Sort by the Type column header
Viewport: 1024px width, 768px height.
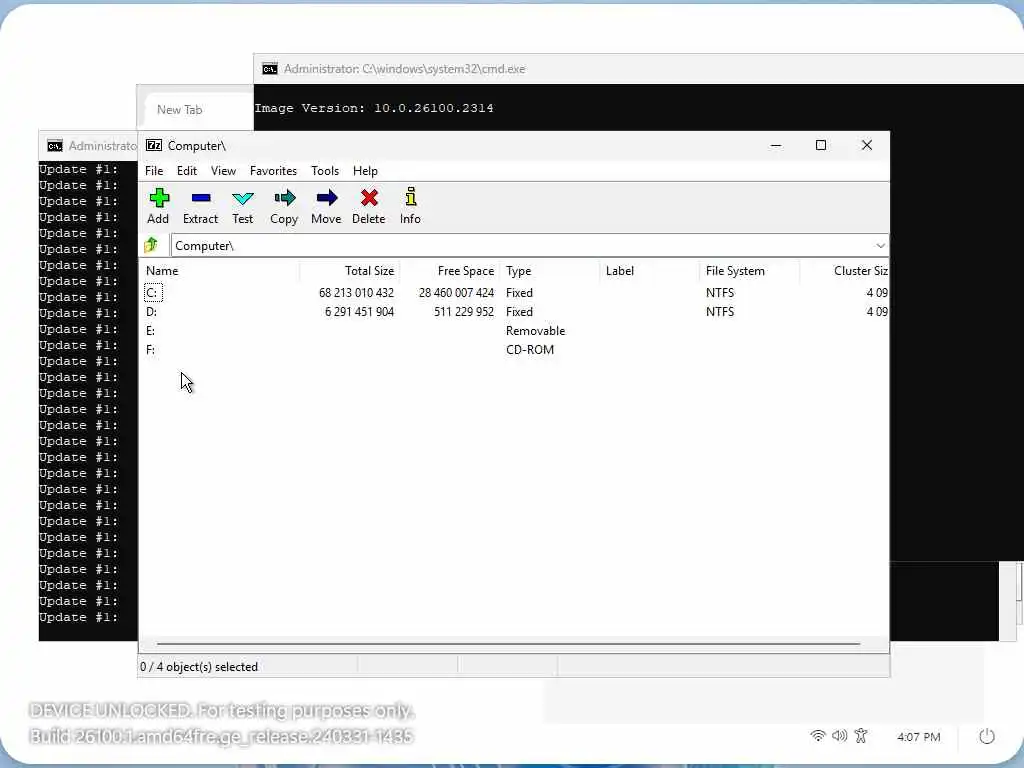pyautogui.click(x=550, y=270)
